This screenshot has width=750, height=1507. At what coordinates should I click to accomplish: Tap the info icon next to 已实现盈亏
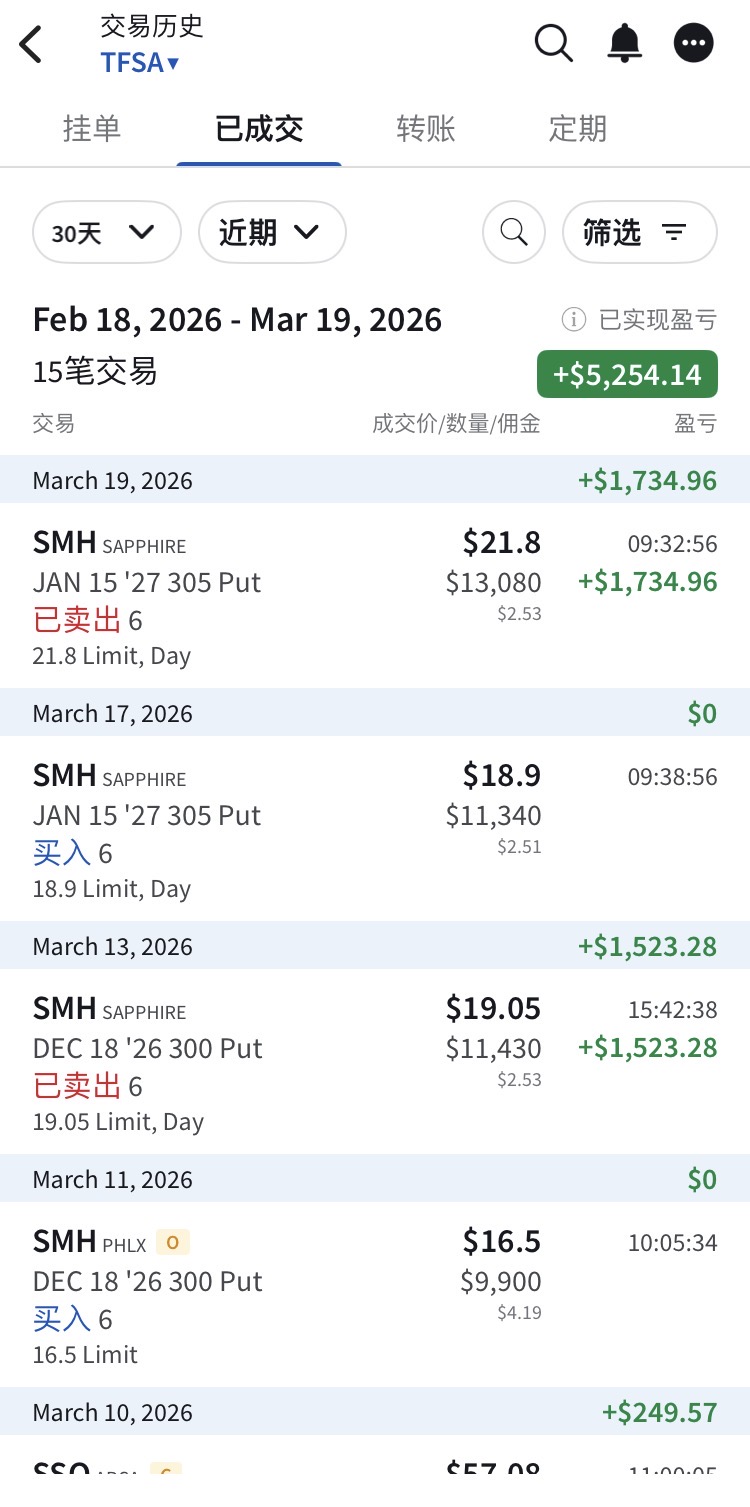coord(573,320)
